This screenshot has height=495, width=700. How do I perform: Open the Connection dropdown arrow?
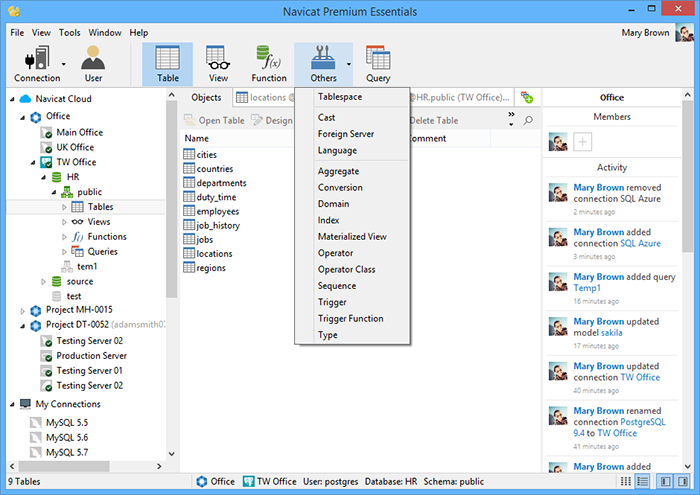pos(64,64)
